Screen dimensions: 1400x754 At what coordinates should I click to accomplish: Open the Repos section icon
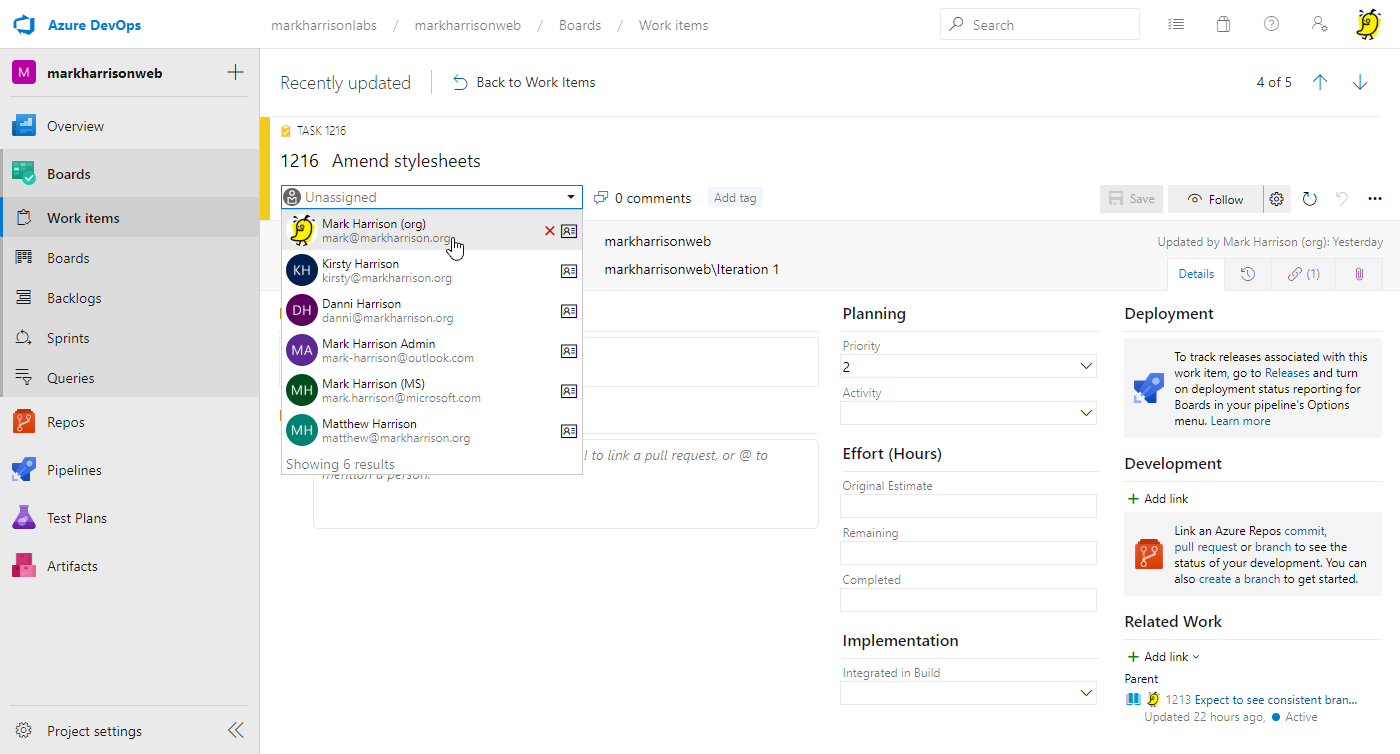[24, 422]
